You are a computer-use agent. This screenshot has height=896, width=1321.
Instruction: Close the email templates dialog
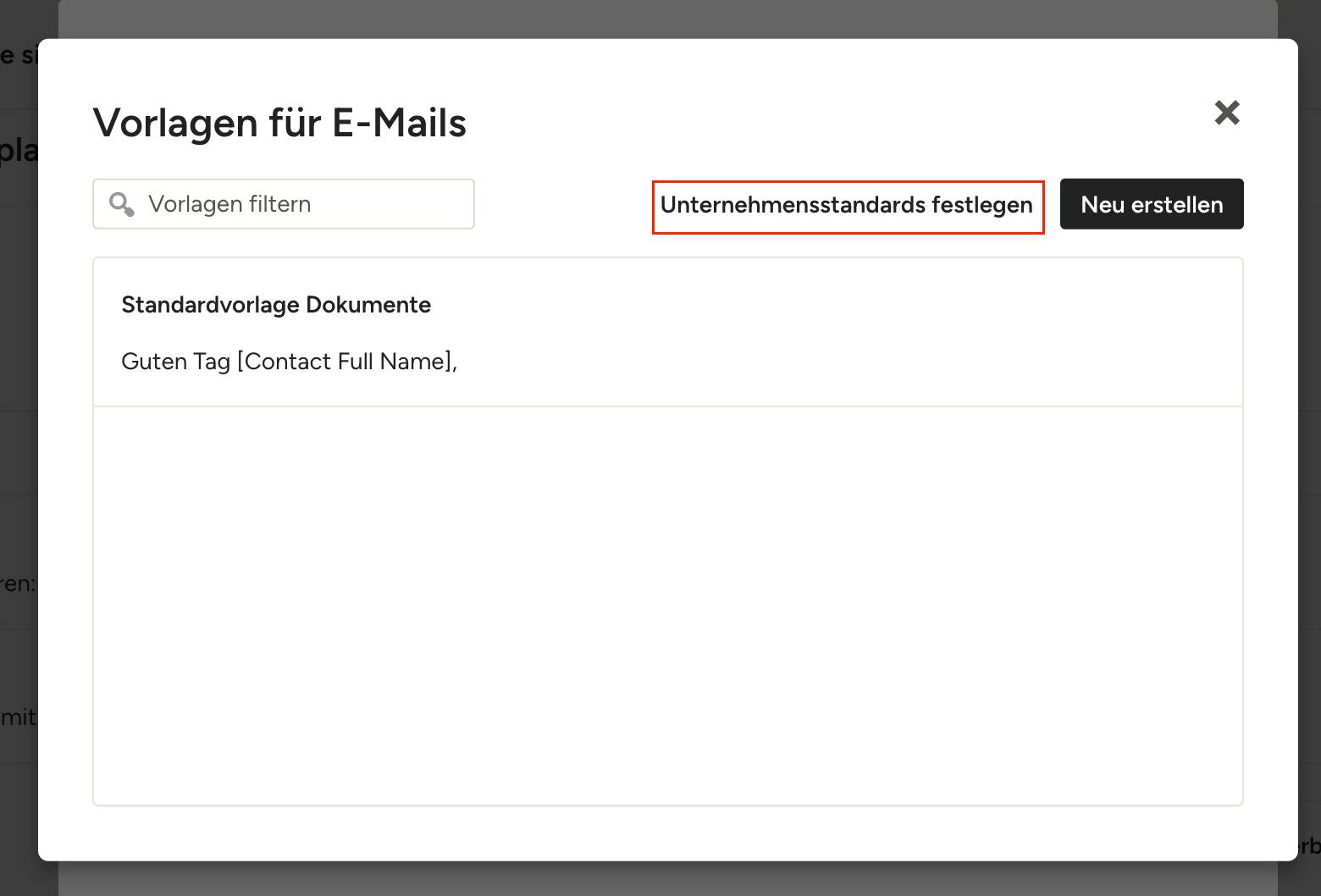point(1226,113)
